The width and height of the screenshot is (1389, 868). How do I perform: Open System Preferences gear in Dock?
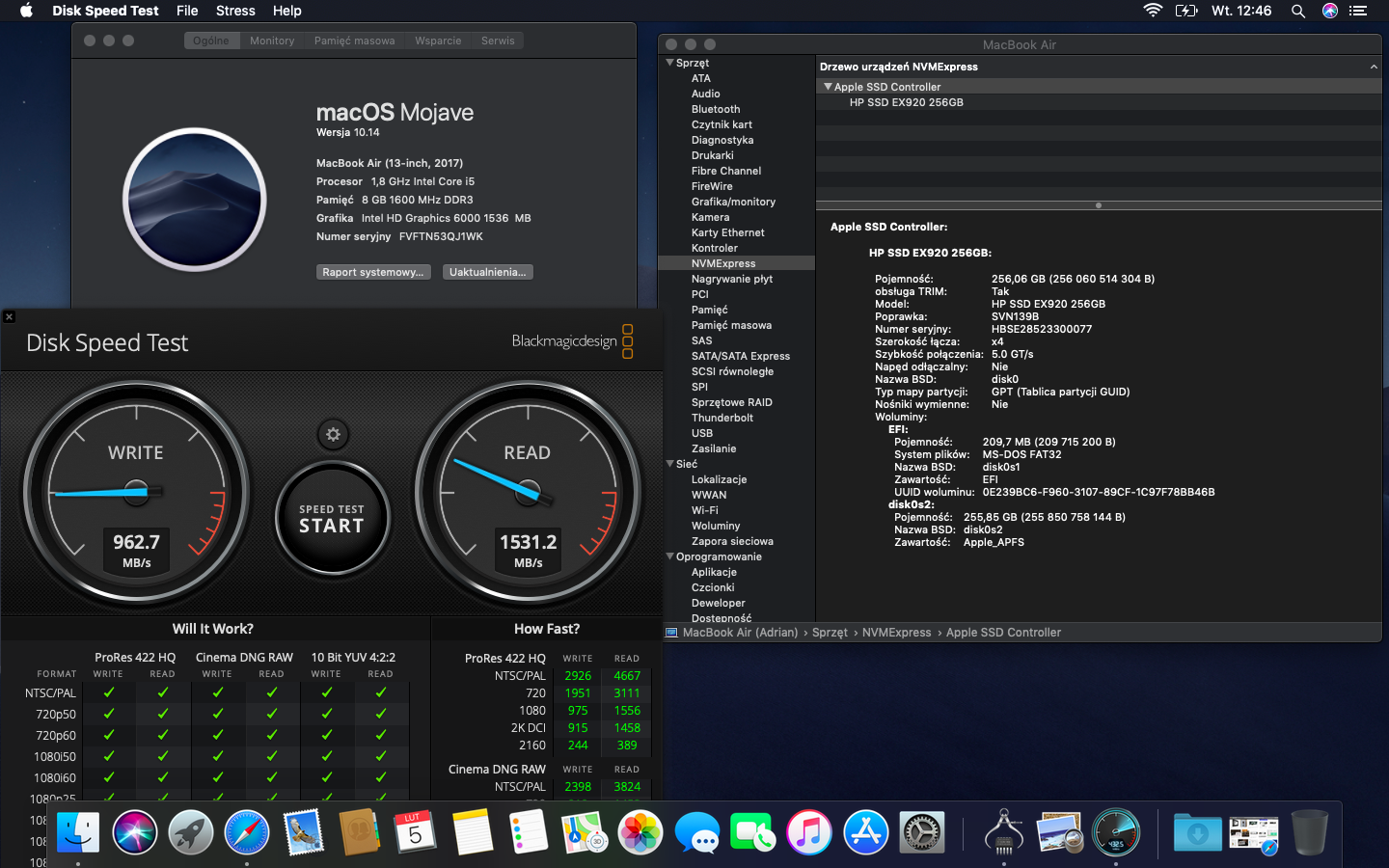tap(921, 832)
